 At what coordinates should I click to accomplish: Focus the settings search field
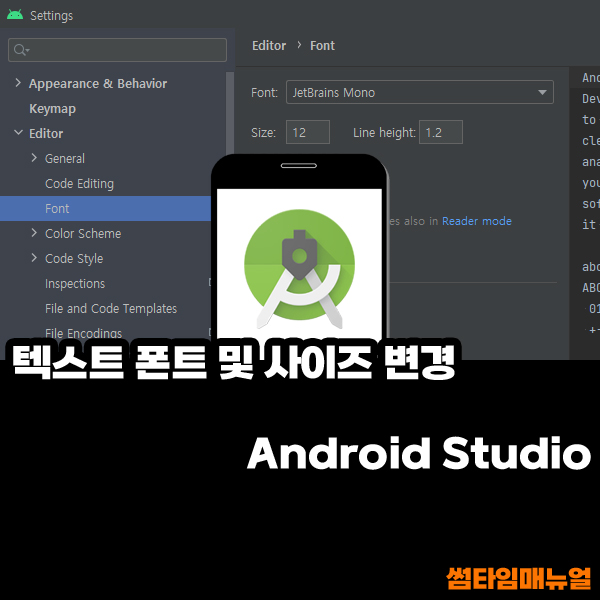[x=117, y=50]
